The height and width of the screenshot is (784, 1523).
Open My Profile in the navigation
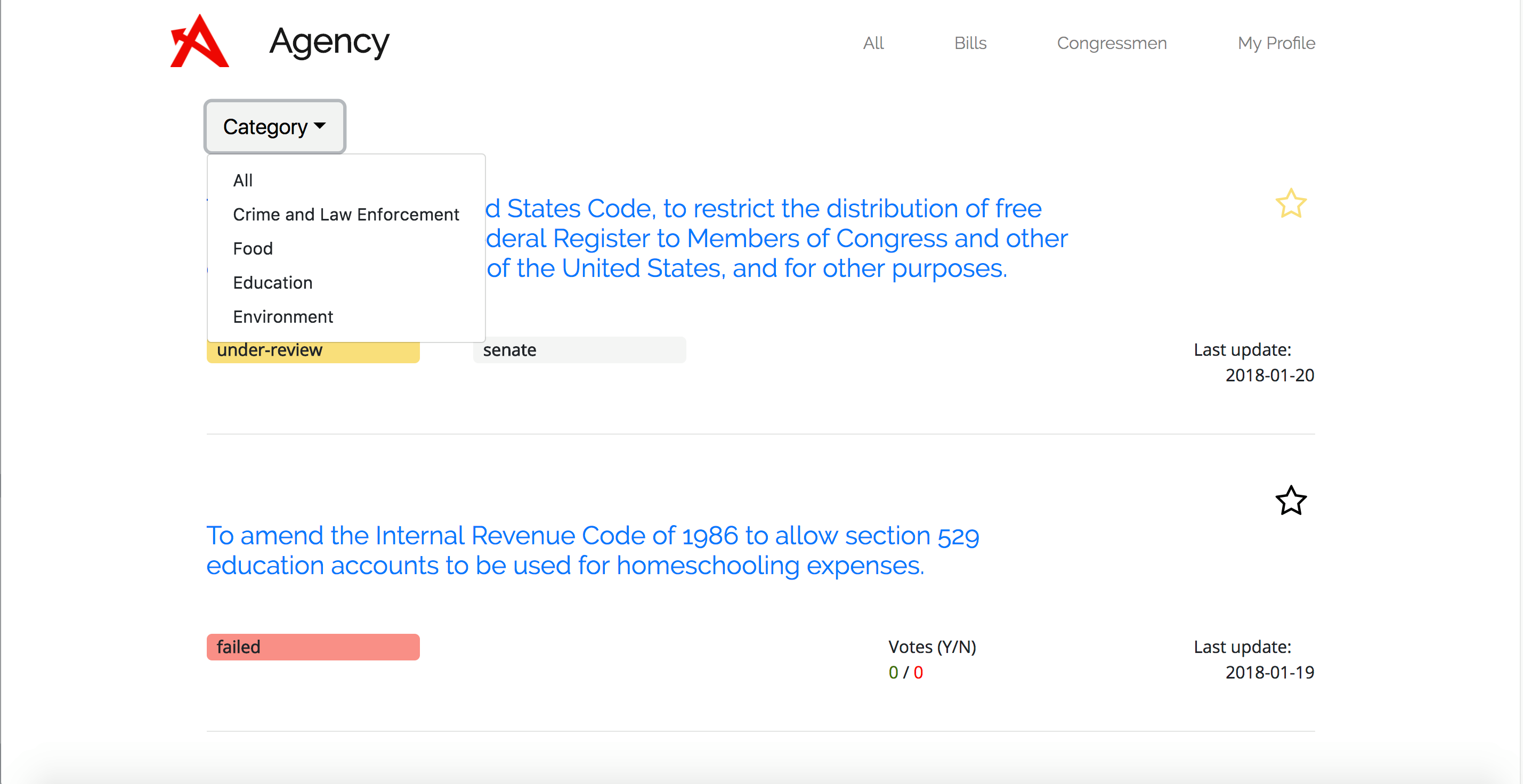coord(1276,43)
